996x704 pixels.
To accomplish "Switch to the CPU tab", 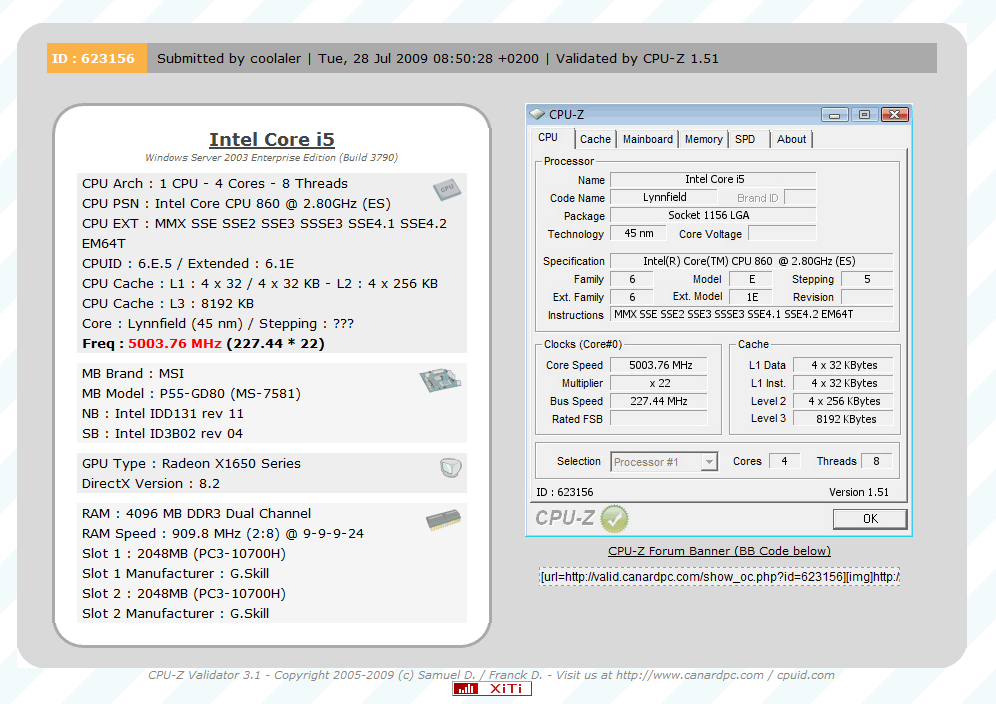I will click(548, 137).
